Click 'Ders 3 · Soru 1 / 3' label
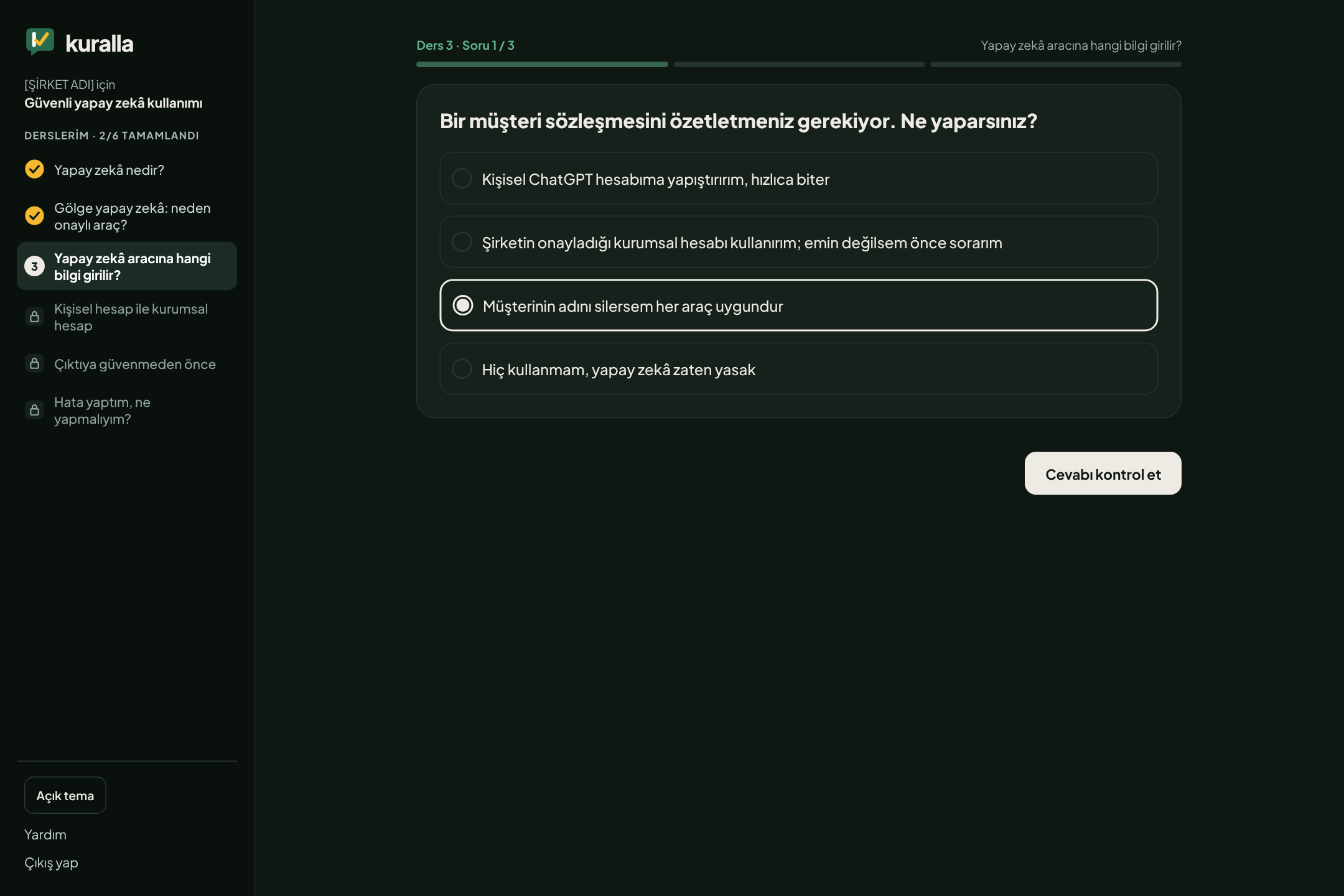This screenshot has height=896, width=1344. (465, 45)
